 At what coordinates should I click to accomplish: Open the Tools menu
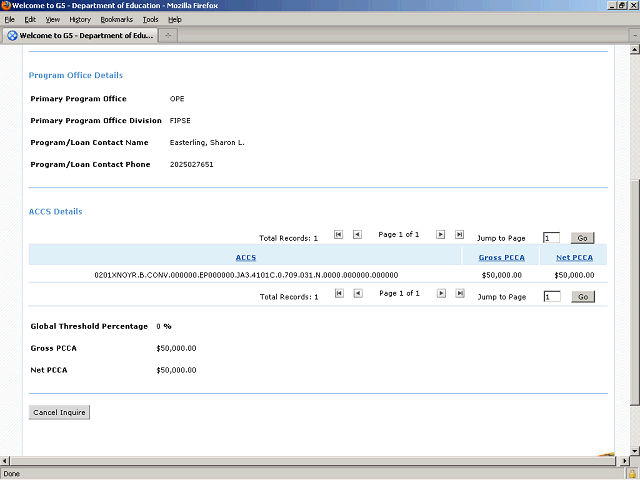(151, 20)
